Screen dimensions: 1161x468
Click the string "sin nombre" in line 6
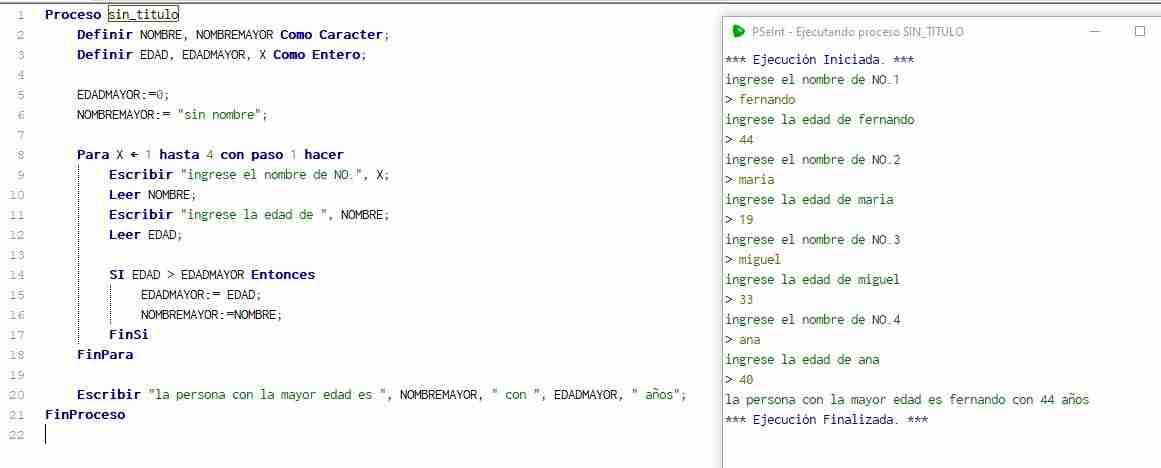[218, 115]
